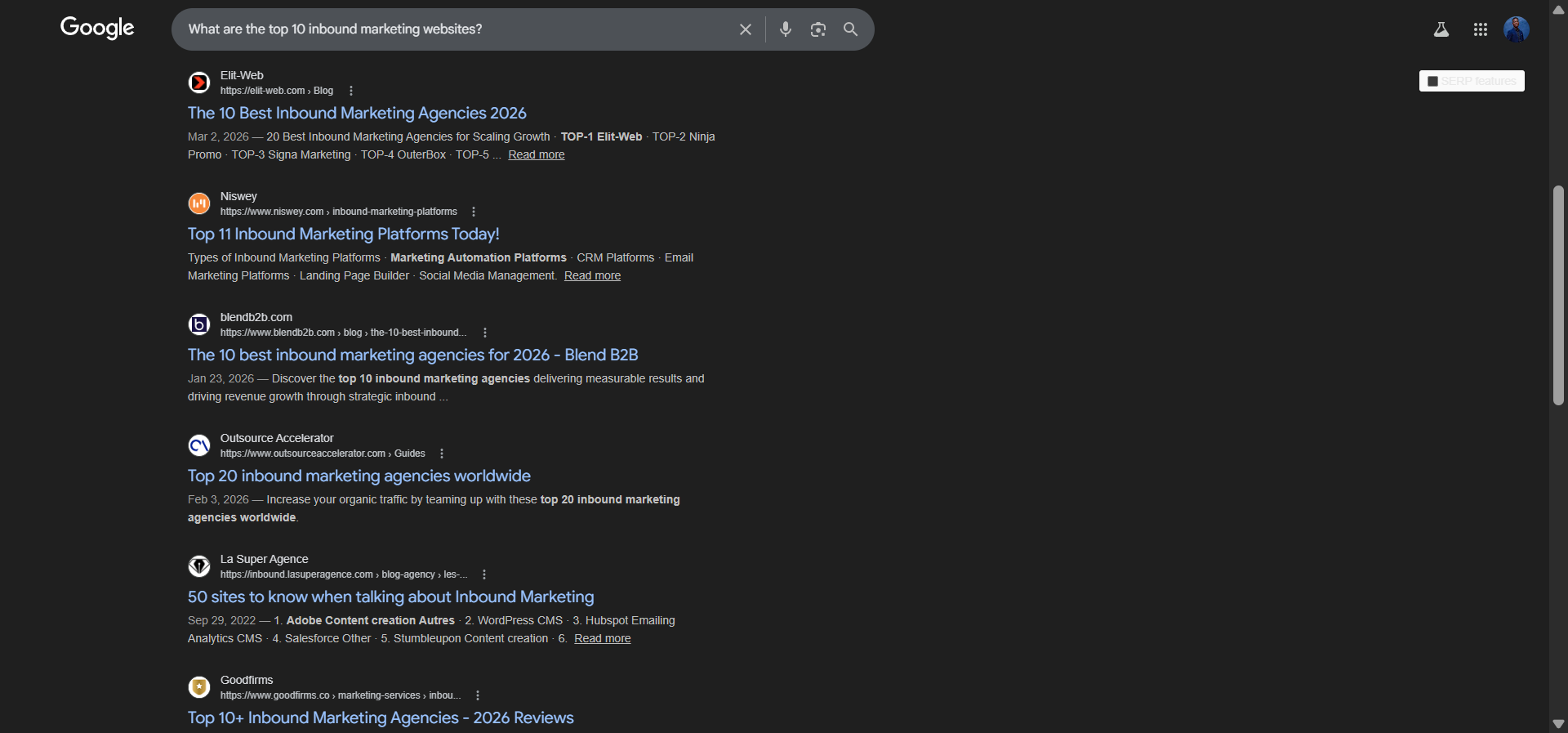Image resolution: width=1568 pixels, height=733 pixels.
Task: Open Search by image camera icon
Action: click(x=817, y=29)
